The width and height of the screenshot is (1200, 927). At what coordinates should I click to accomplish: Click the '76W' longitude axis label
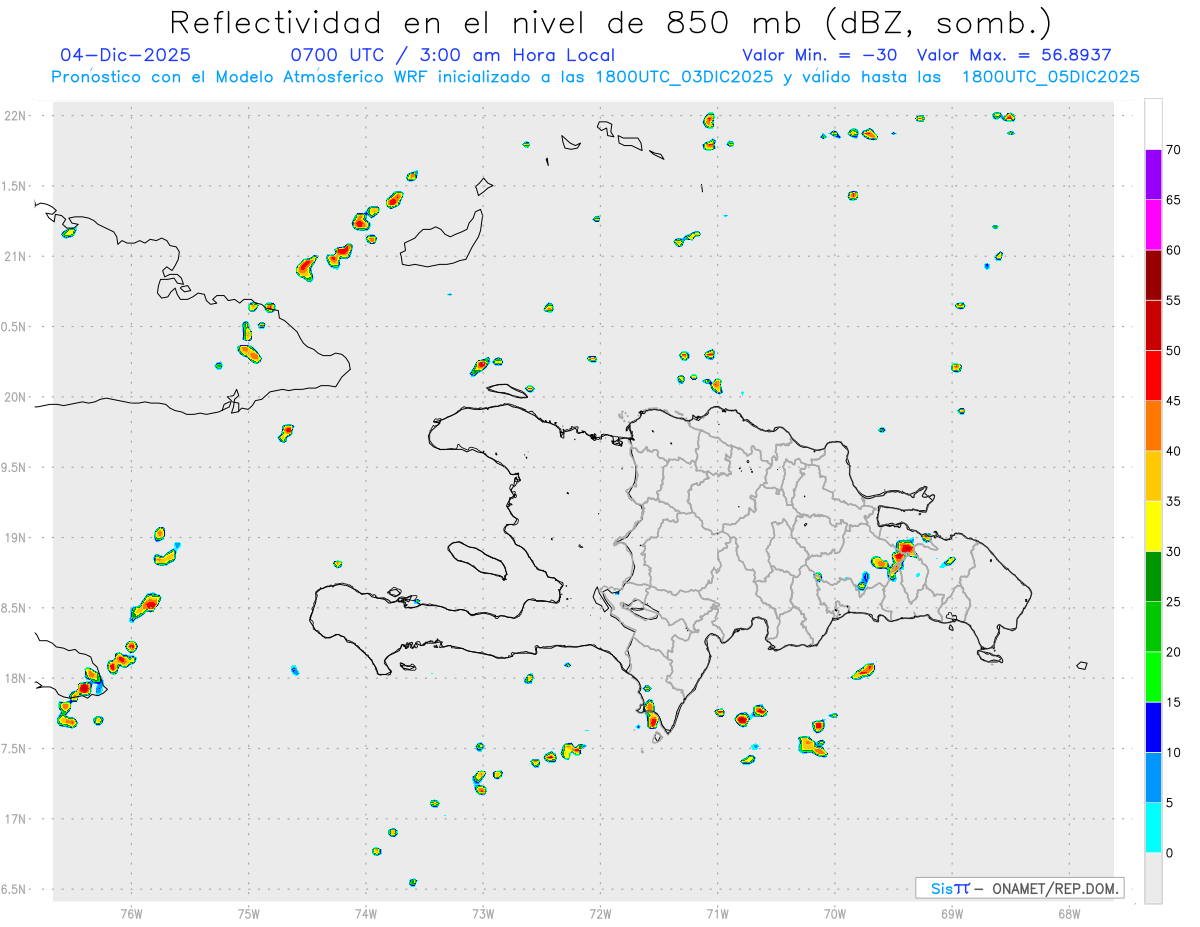[131, 913]
